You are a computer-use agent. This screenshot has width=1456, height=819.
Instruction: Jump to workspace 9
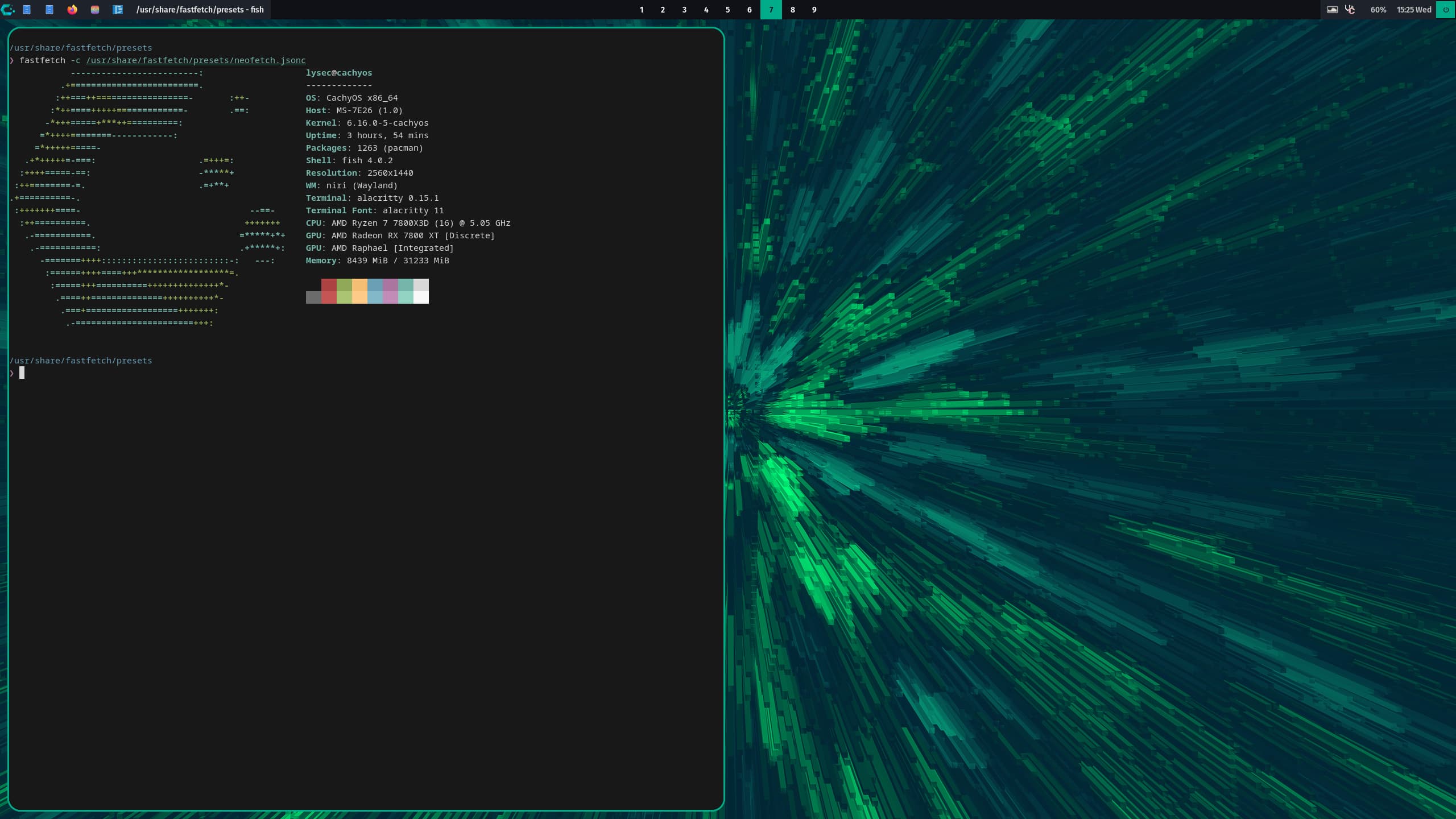[x=814, y=10]
